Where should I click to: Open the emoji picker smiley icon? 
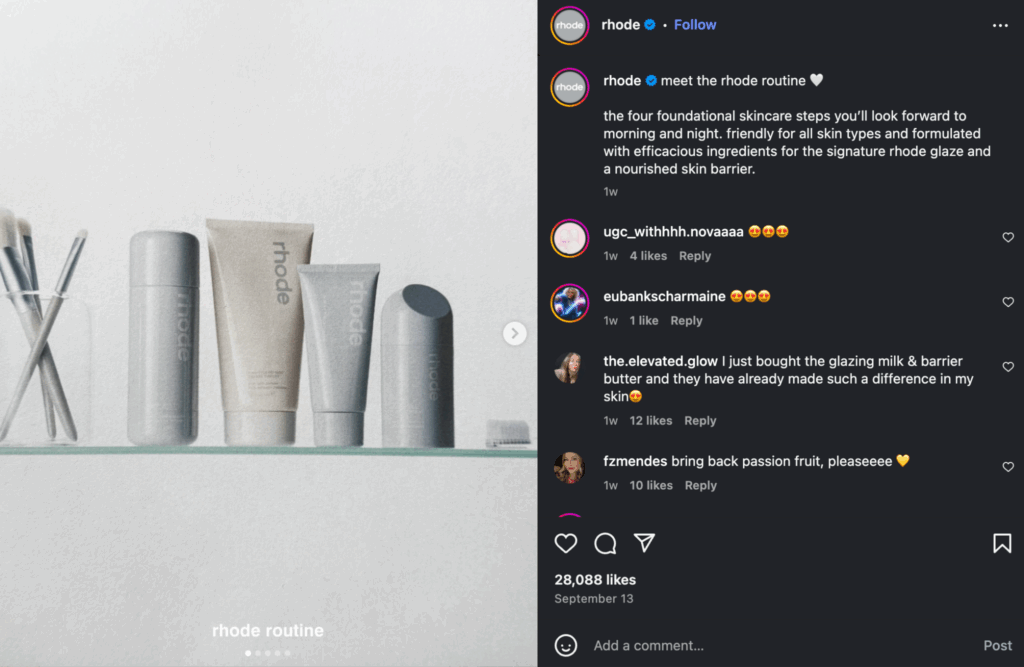566,645
